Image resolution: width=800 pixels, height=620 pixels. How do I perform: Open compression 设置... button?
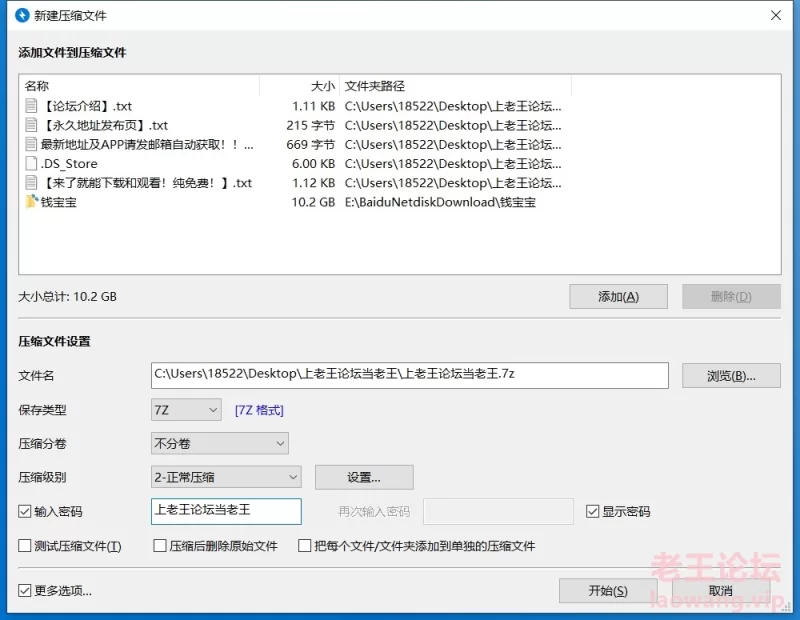pos(364,477)
